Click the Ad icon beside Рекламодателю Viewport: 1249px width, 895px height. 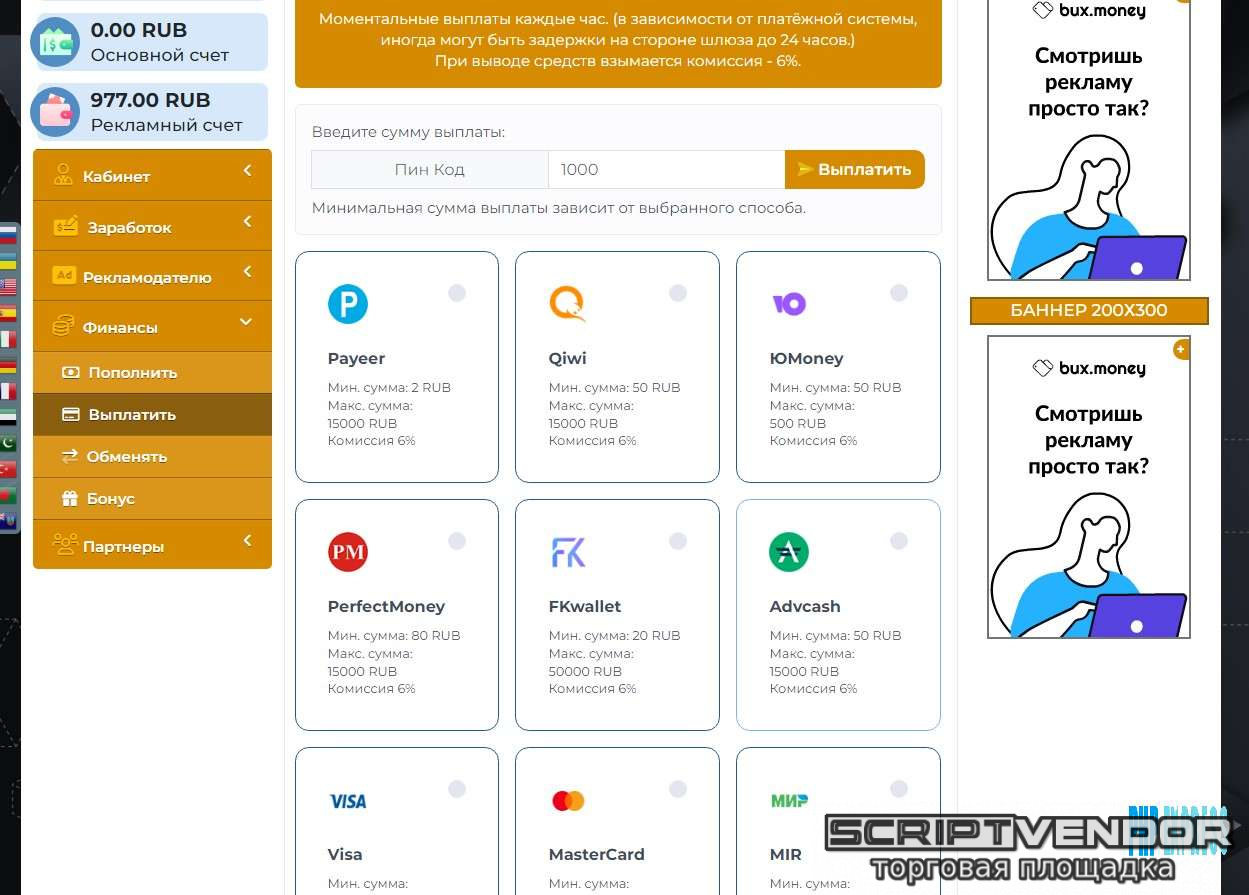(64, 276)
